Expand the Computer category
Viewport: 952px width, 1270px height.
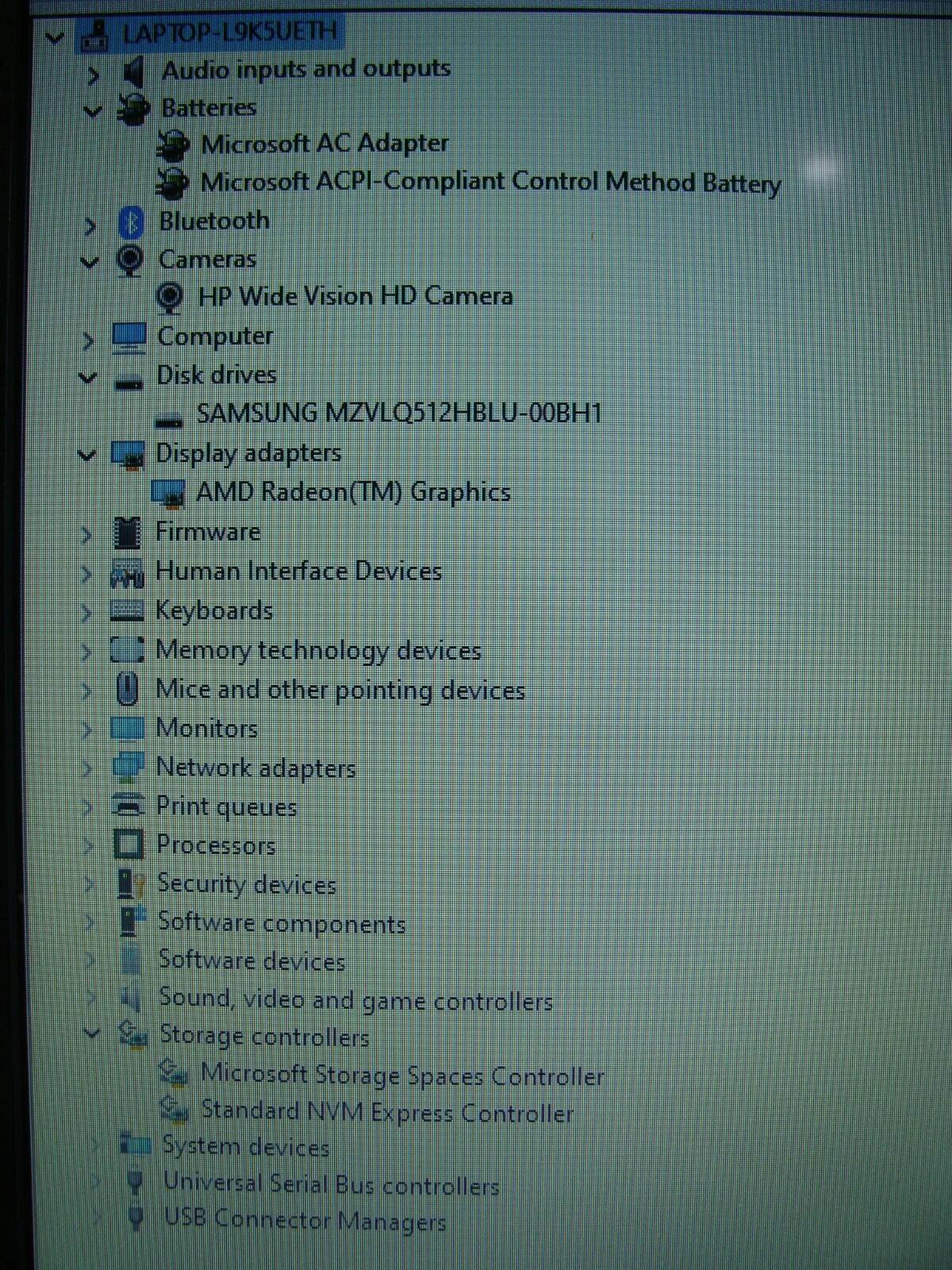pyautogui.click(x=88, y=341)
